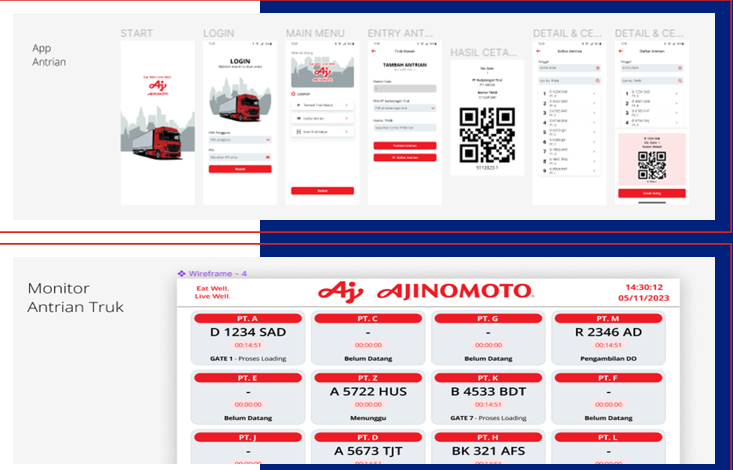
Task: Click the Ajinomoto banner image in Main Menu
Action: pos(322,72)
